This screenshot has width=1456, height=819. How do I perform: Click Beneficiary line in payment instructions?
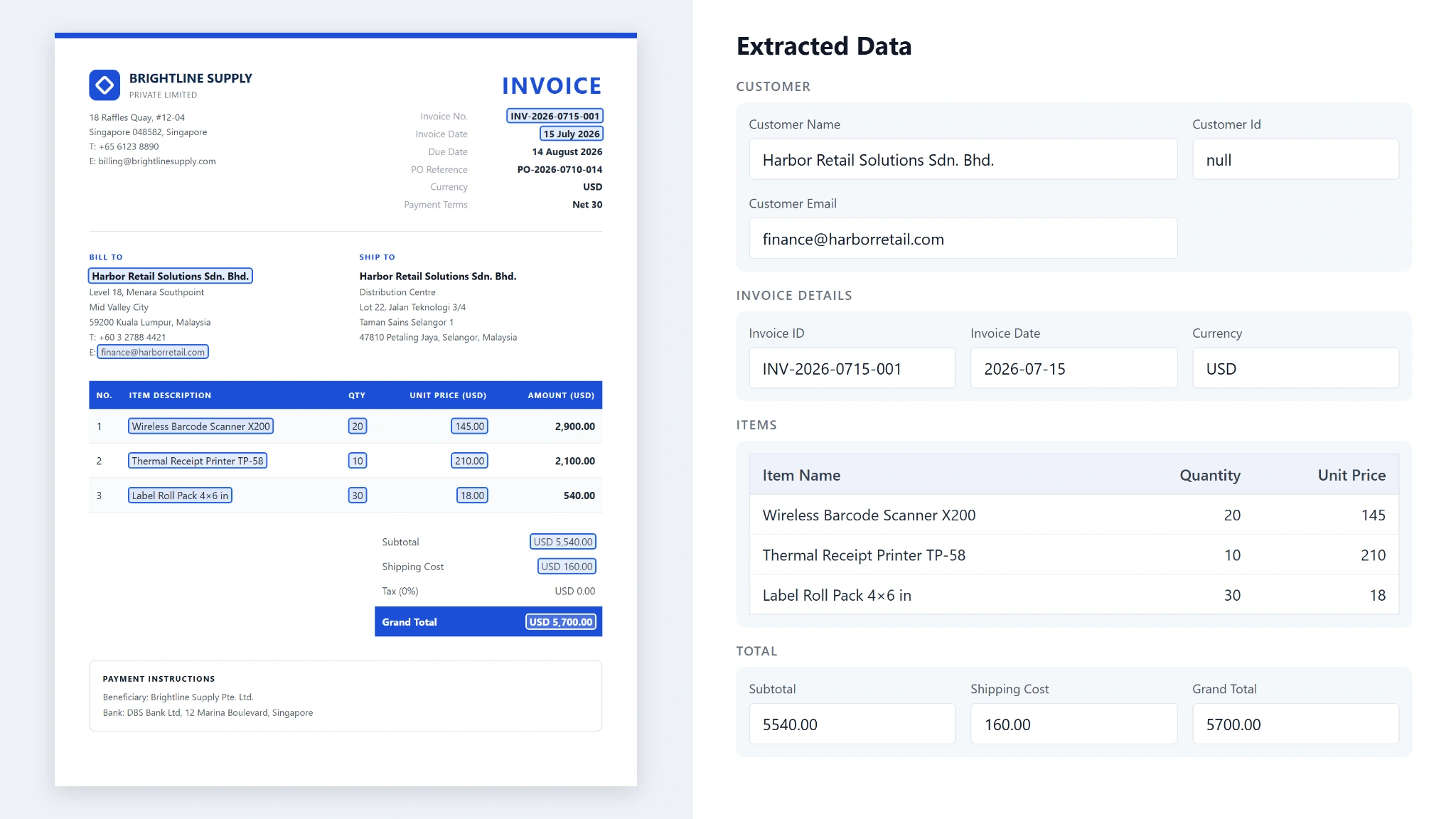[178, 697]
